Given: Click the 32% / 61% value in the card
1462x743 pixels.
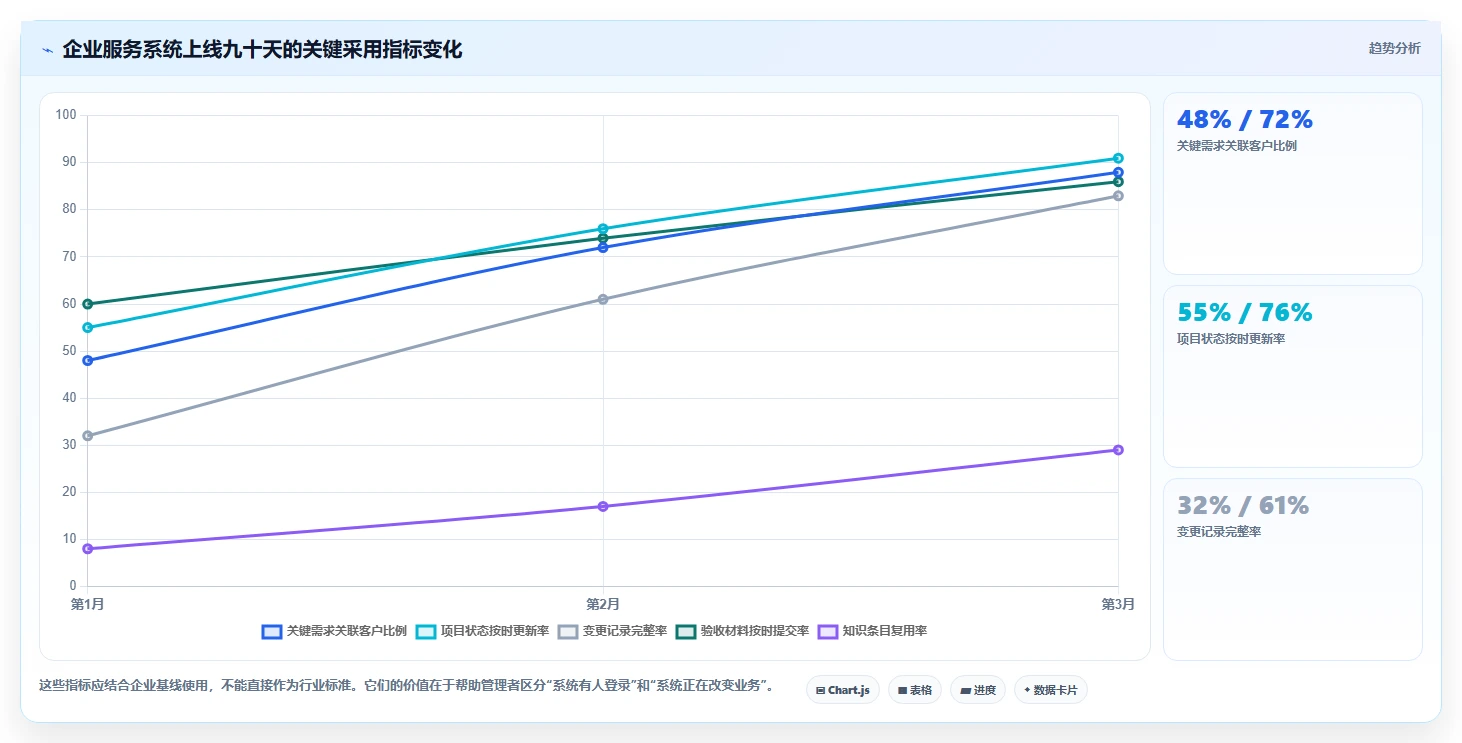Looking at the screenshot, I should 1242,506.
